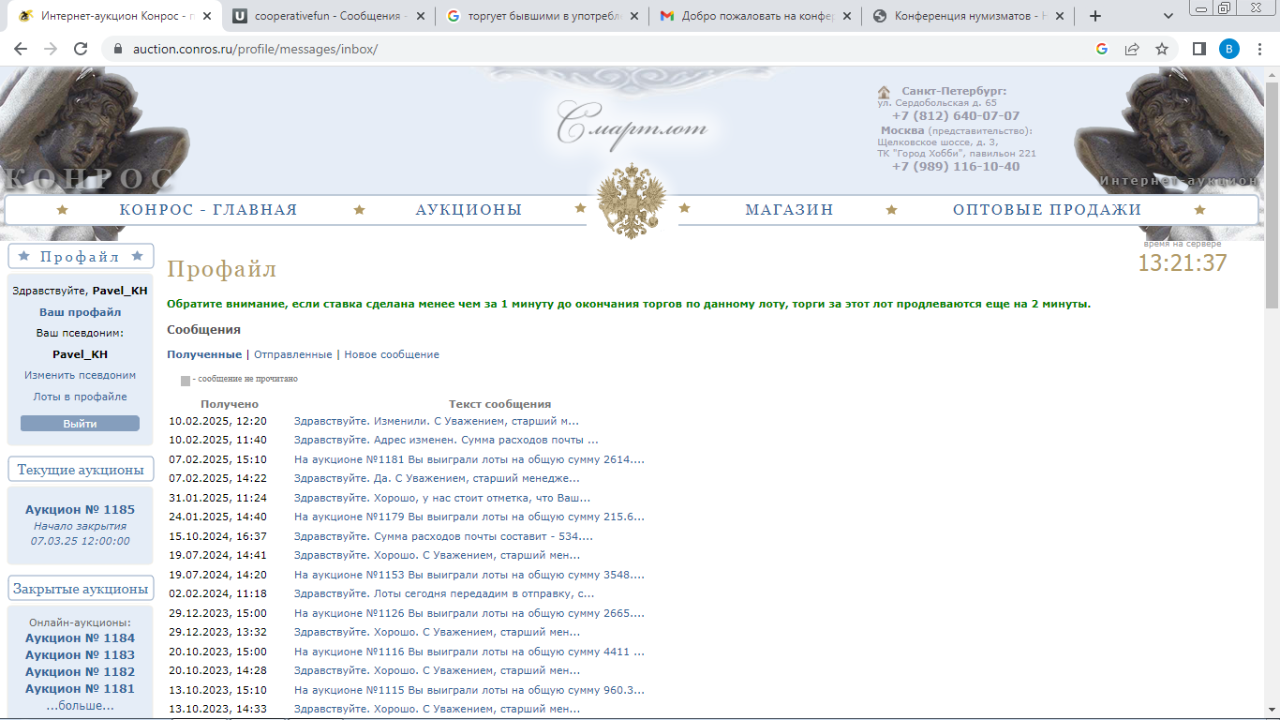Click the vertical page scrollbar thumb
Screen dimensions: 1280x720
[x=1272, y=195]
